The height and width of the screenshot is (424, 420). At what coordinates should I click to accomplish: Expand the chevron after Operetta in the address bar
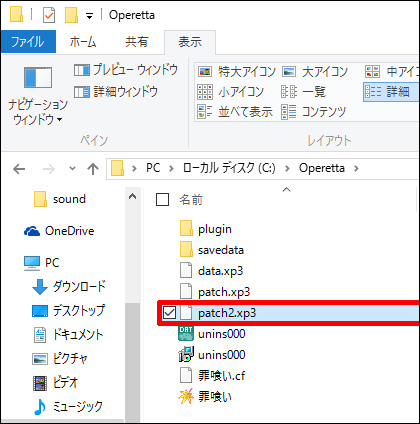click(x=356, y=168)
